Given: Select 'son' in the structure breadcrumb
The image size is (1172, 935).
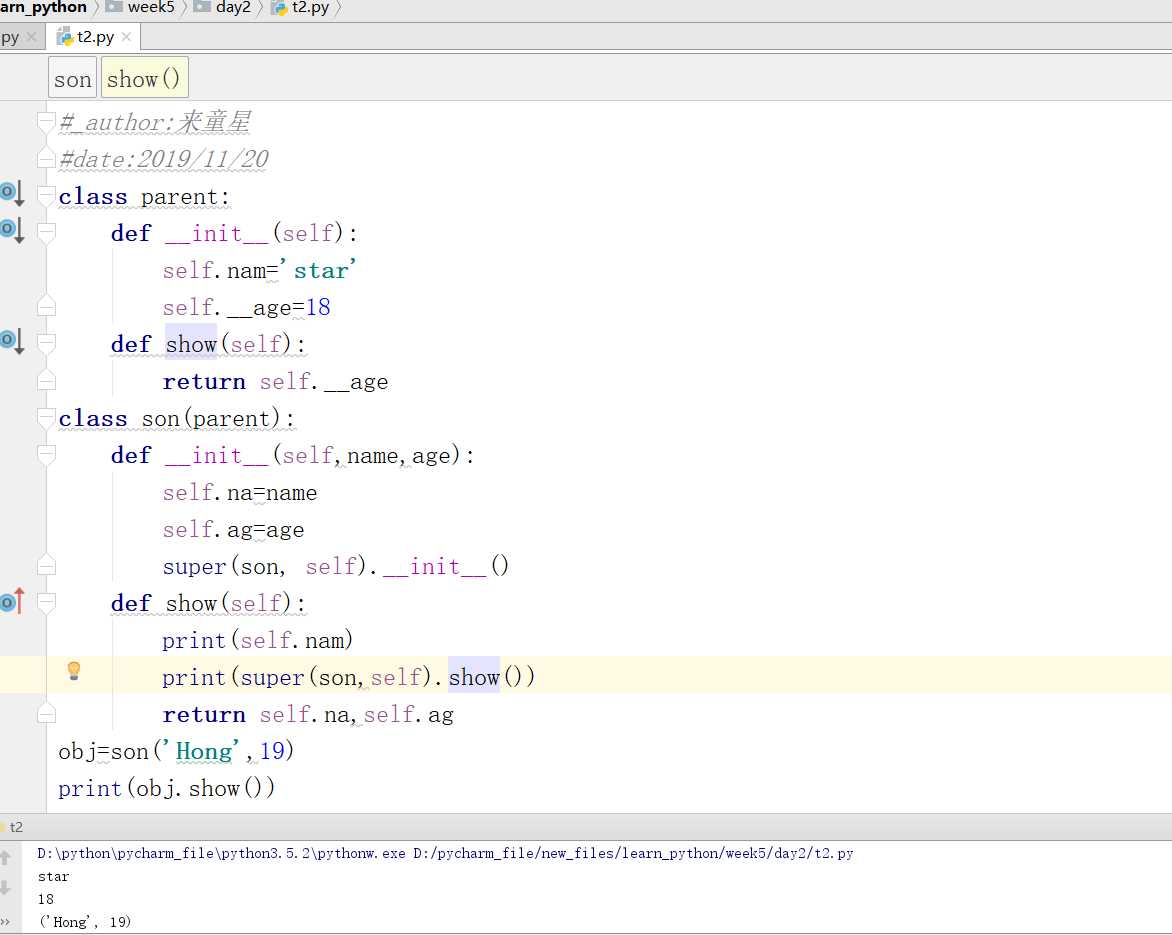Looking at the screenshot, I should coord(73,78).
